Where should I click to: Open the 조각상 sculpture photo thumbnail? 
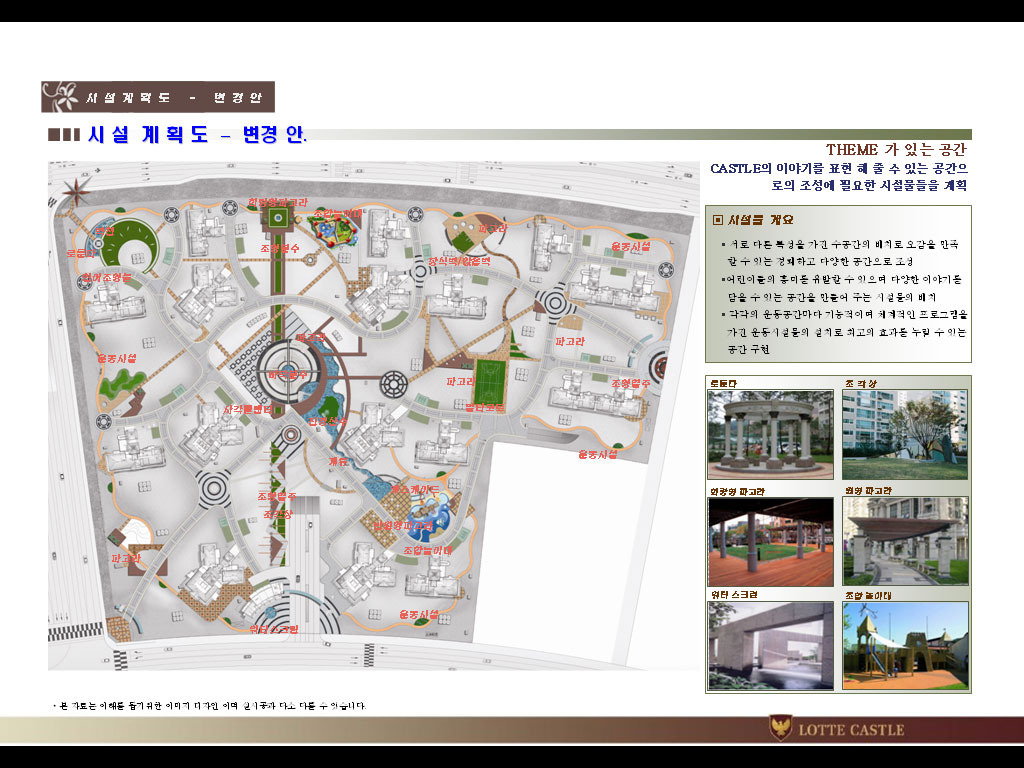904,434
